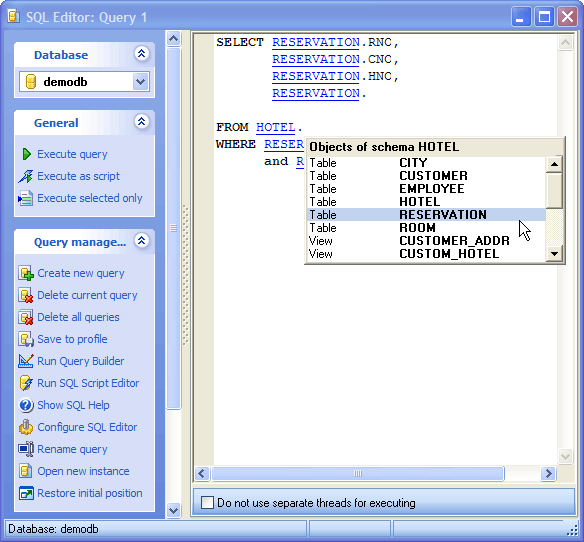
Task: Click the left panel scroll-up arrow
Action: tap(174, 38)
